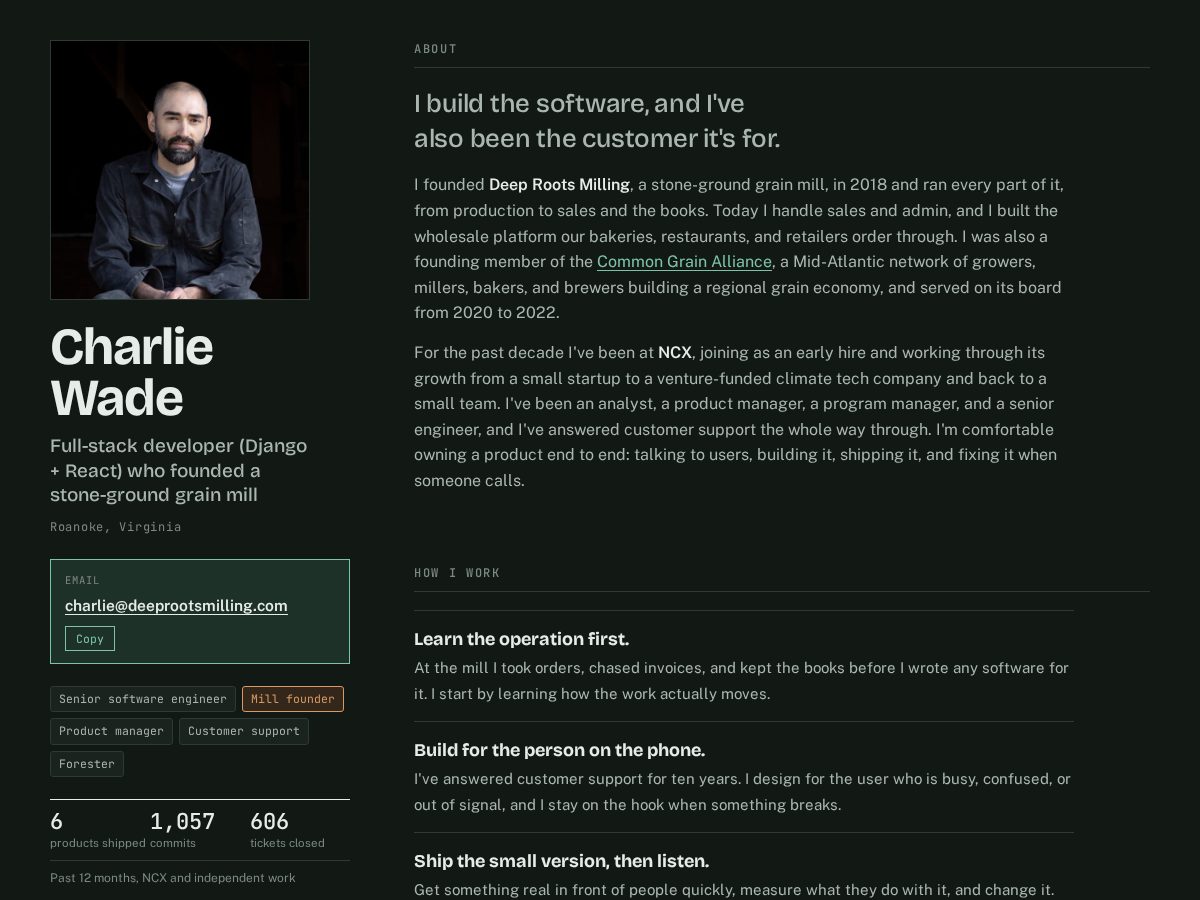Select the Customer support tag
This screenshot has width=1200, height=900.
pos(244,731)
